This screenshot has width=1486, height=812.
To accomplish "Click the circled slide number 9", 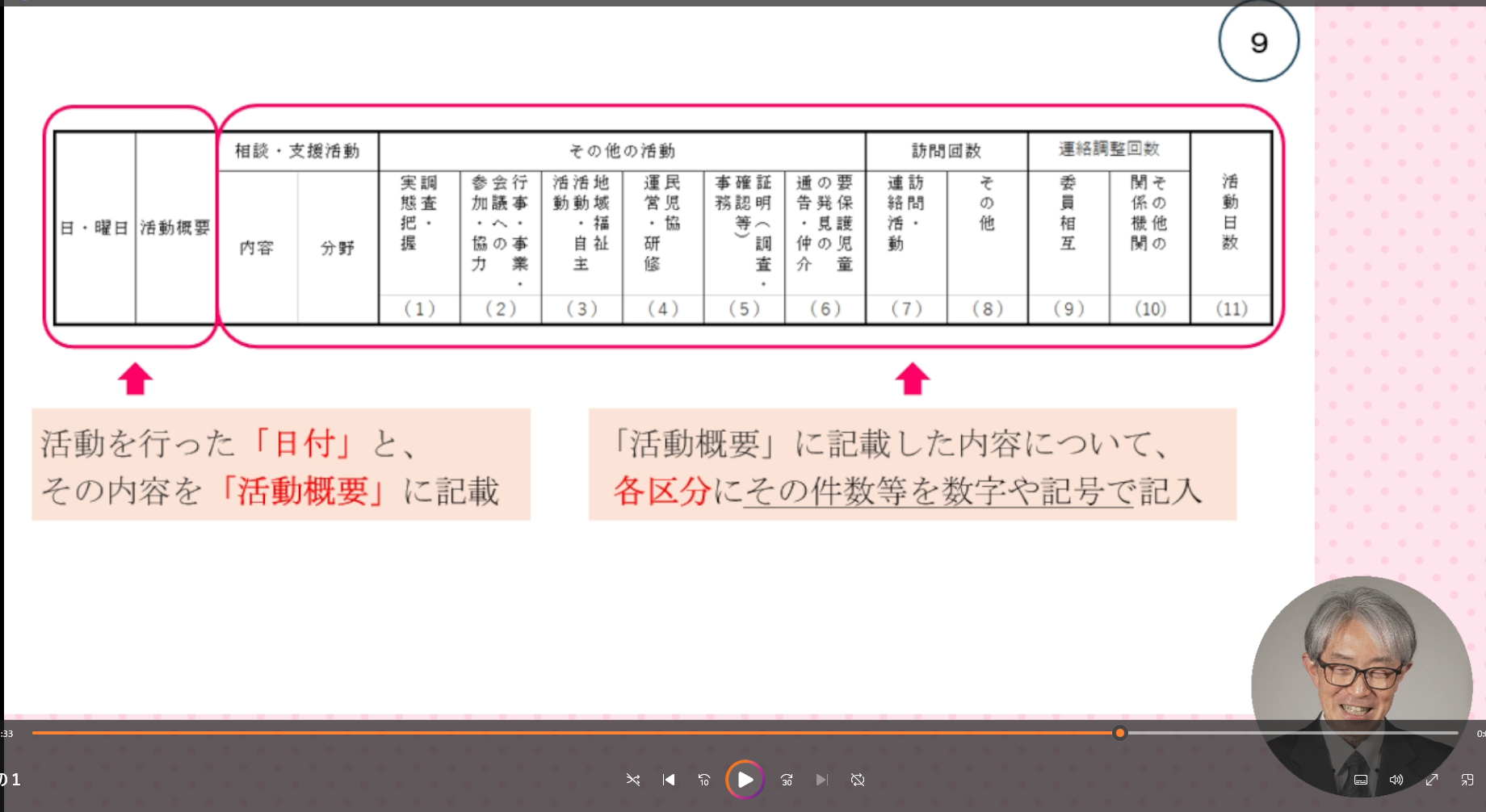I will 1258,42.
